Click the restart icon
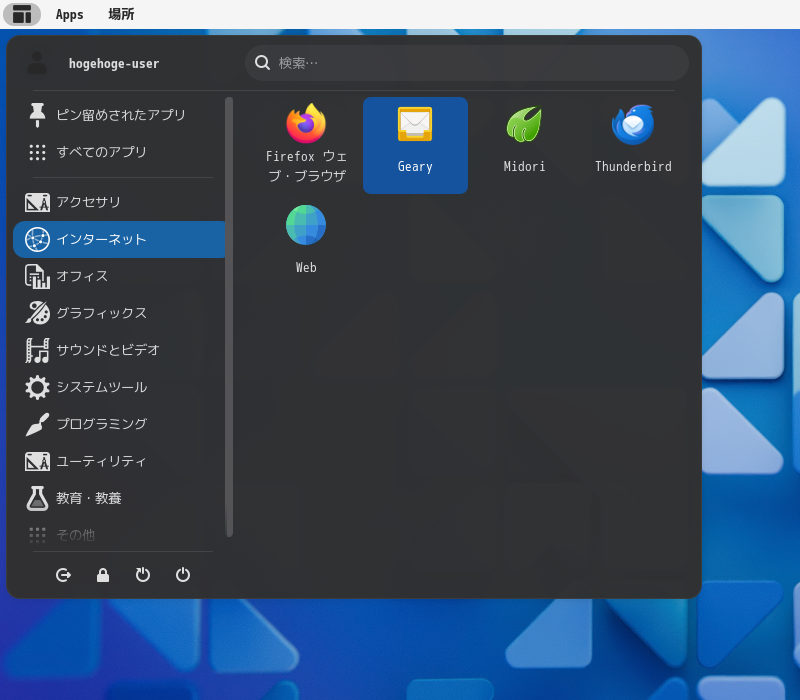The height and width of the screenshot is (700, 800). [143, 575]
